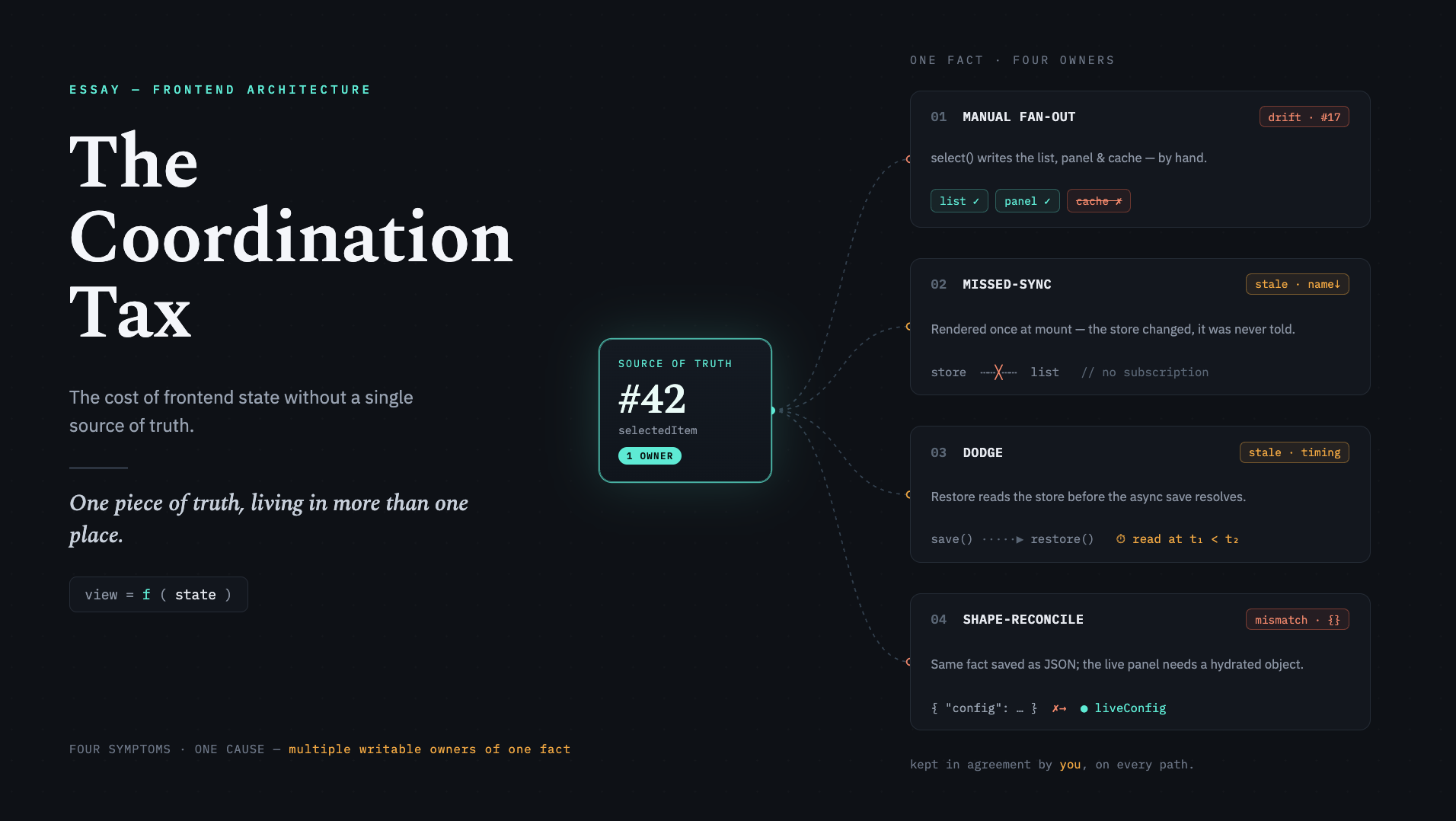
Task: Click the red X between store and list
Action: [x=998, y=372]
